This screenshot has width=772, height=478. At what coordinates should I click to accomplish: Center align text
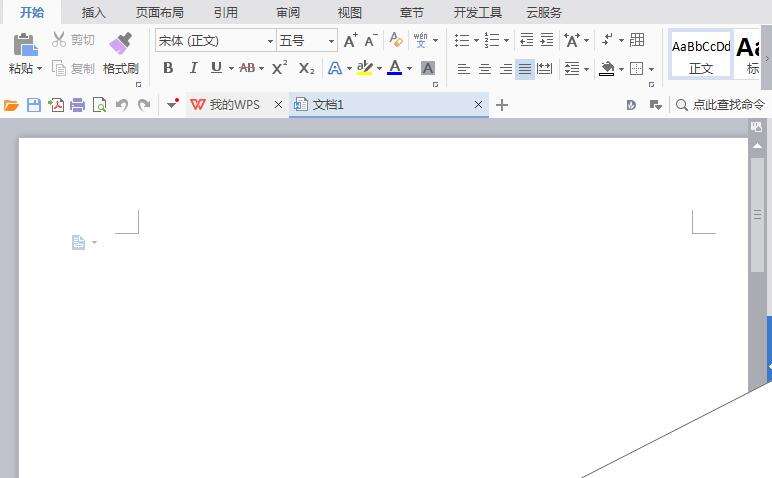pos(485,69)
